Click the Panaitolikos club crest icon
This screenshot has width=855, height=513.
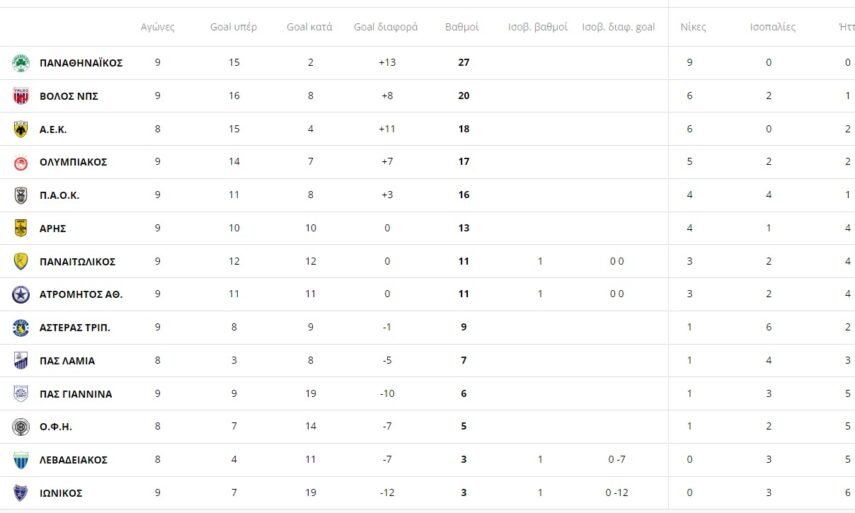pos(20,261)
